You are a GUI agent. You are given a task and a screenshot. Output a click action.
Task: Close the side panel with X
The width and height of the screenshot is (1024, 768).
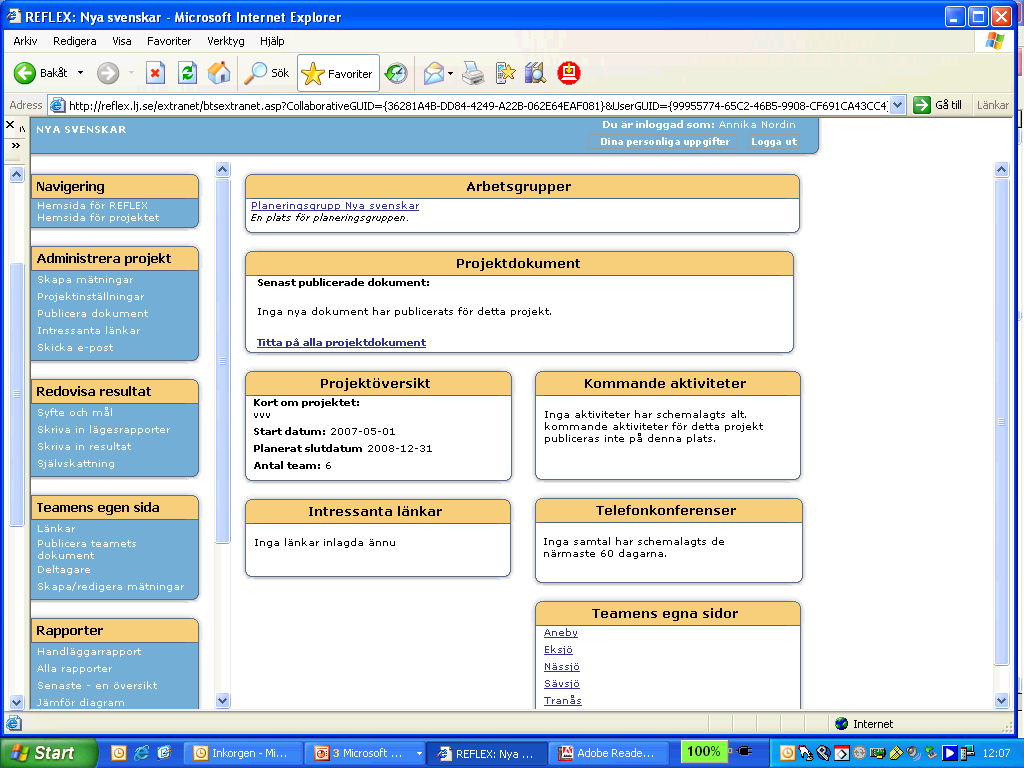(10, 125)
